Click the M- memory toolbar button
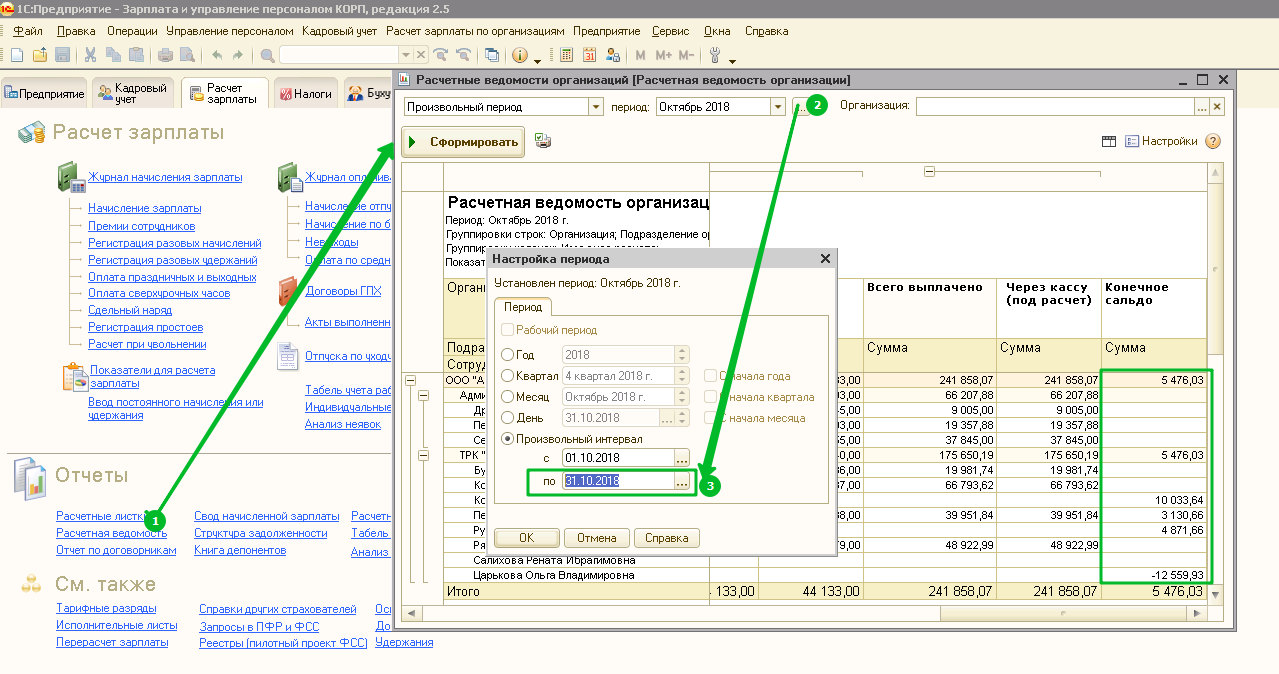1279x674 pixels. (686, 54)
